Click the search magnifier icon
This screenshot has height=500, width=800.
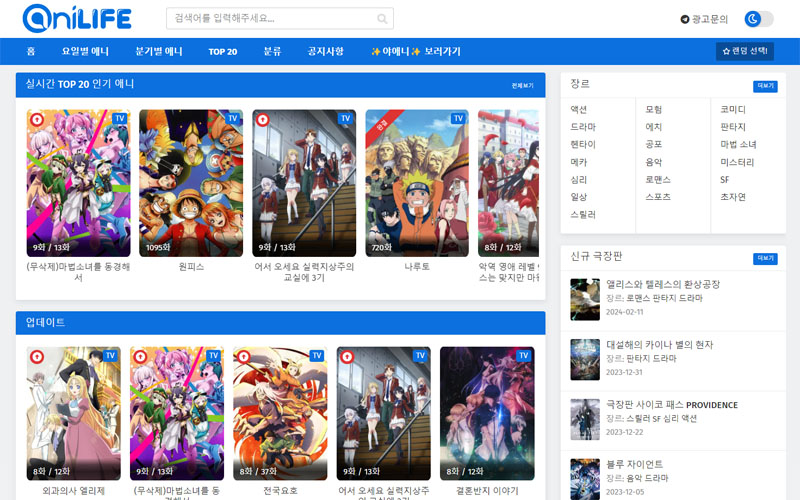[x=382, y=19]
